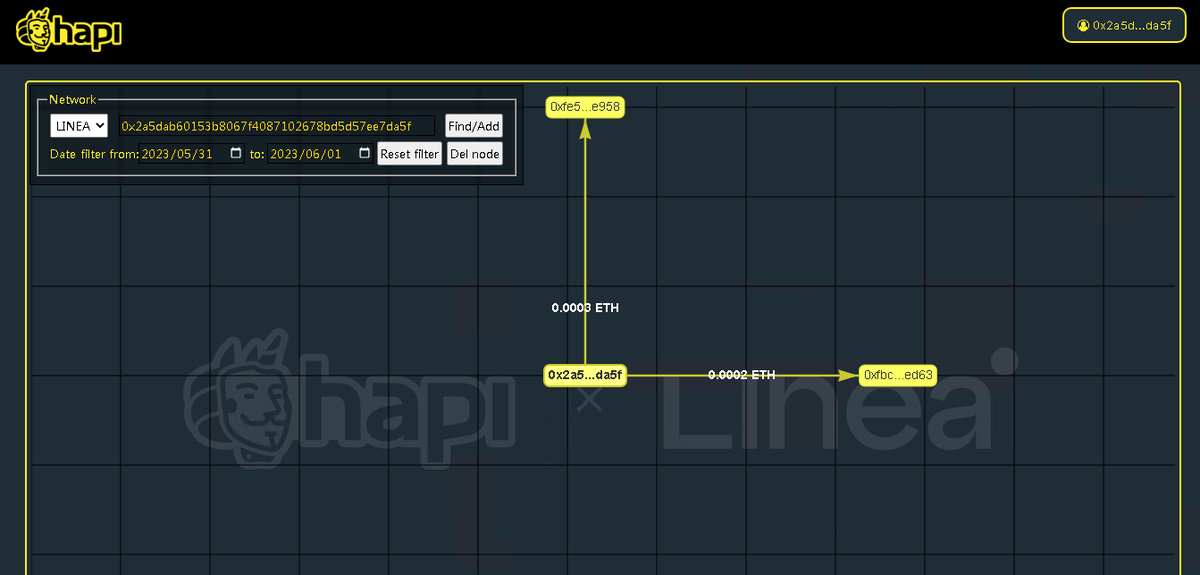Select central node 0x2a5...da5f
This screenshot has height=575, width=1200.
click(585, 375)
